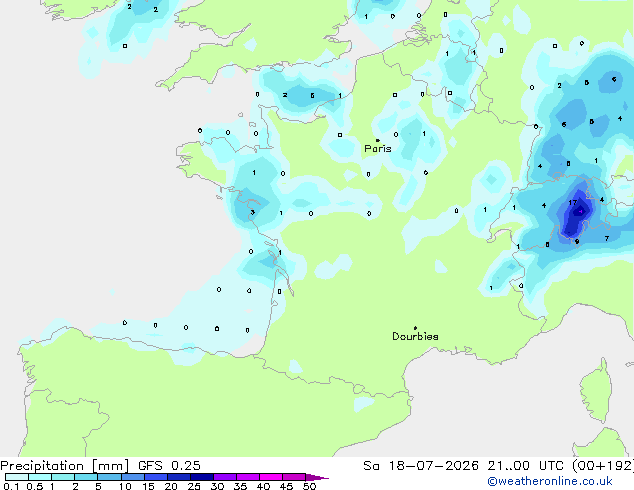Click the Dourbies city label

[415, 336]
